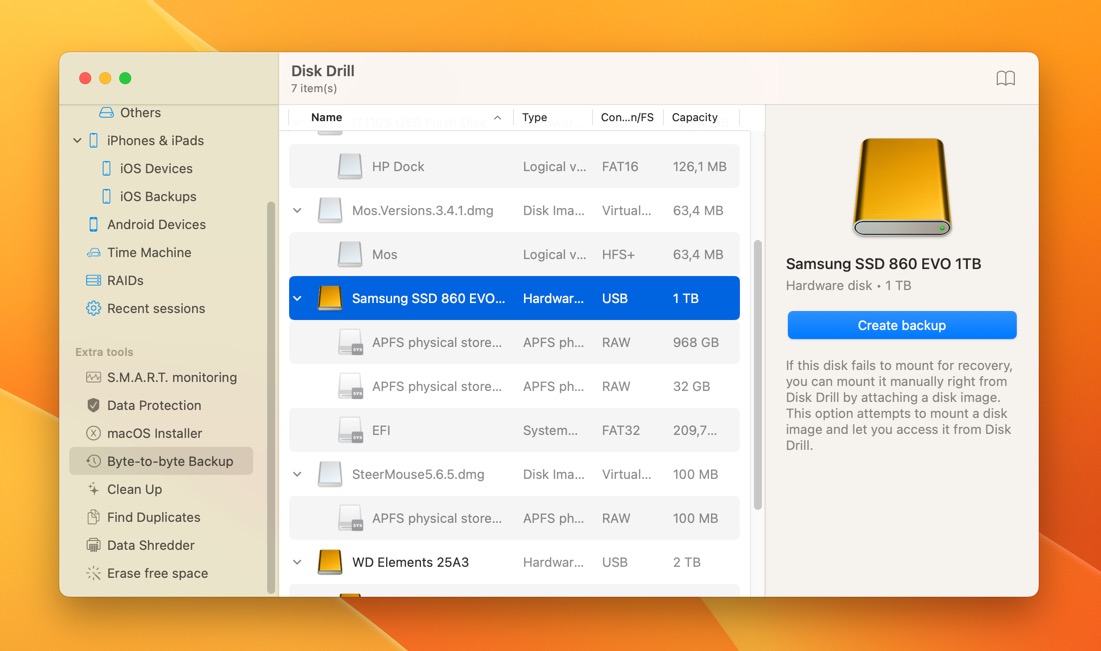Open the macOS Installer tool

154,433
